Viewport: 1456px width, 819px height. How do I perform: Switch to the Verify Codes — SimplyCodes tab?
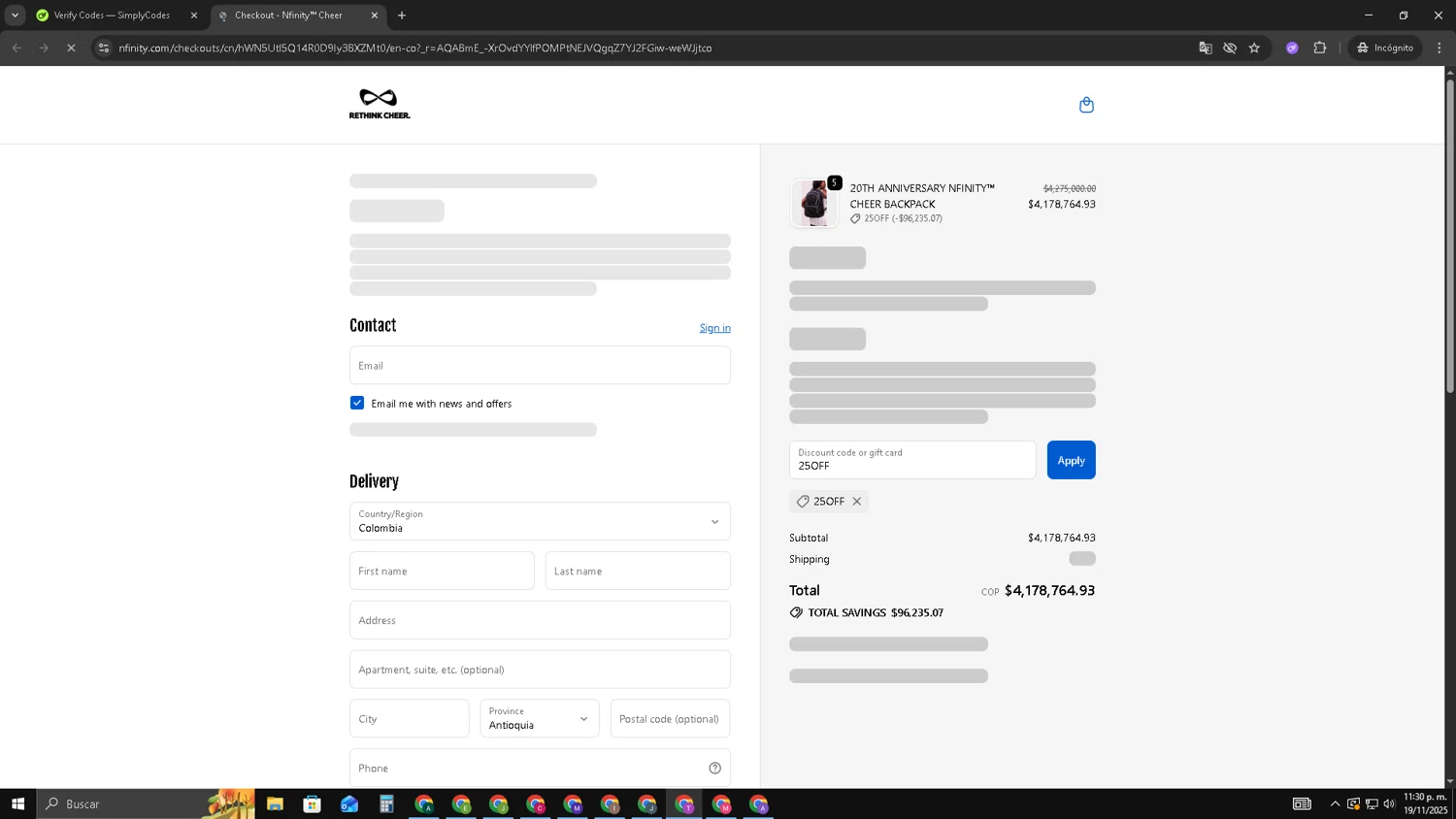[112, 16]
